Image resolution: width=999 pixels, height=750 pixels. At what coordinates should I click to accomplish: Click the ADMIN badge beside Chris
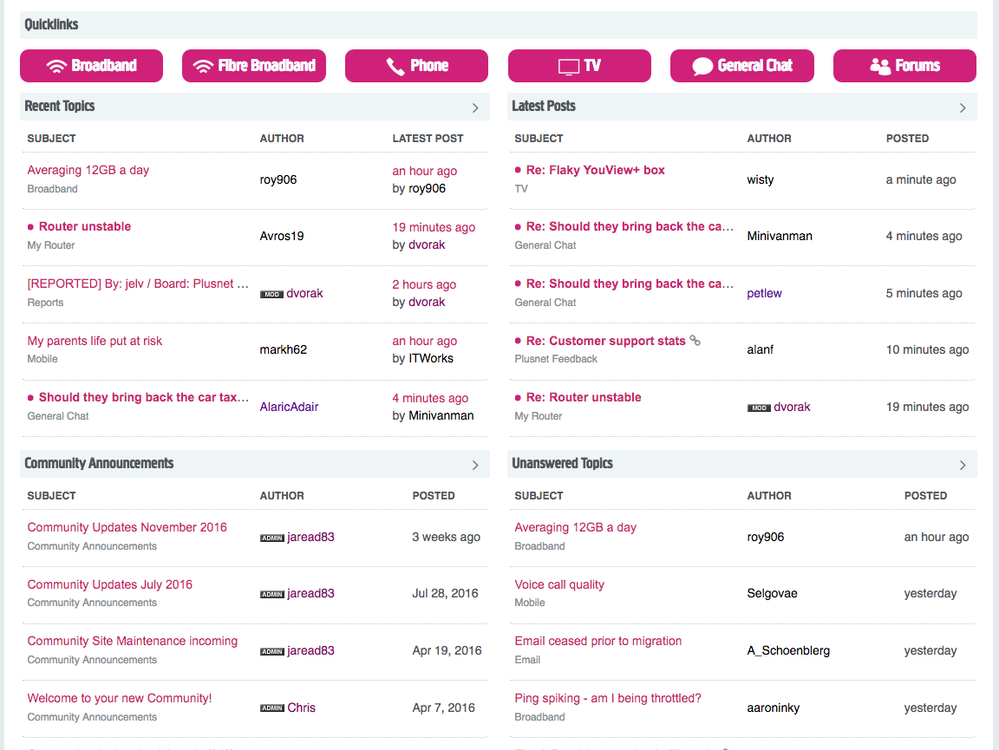click(271, 707)
